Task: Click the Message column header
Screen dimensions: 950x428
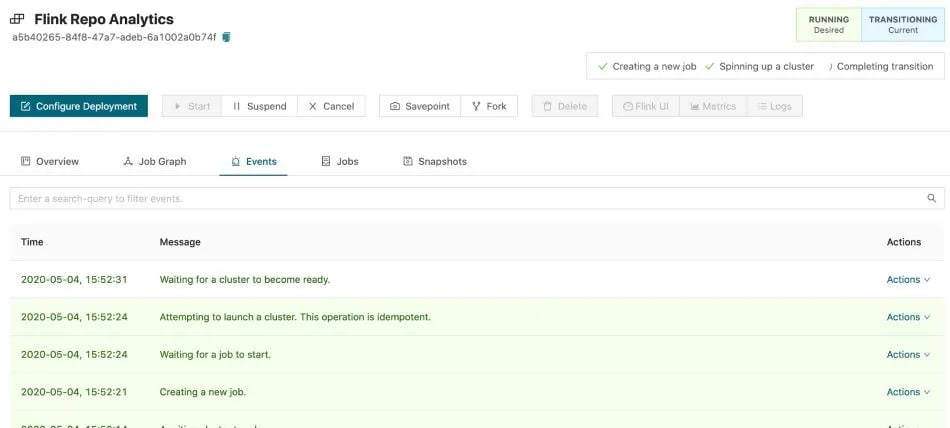Action: [180, 242]
